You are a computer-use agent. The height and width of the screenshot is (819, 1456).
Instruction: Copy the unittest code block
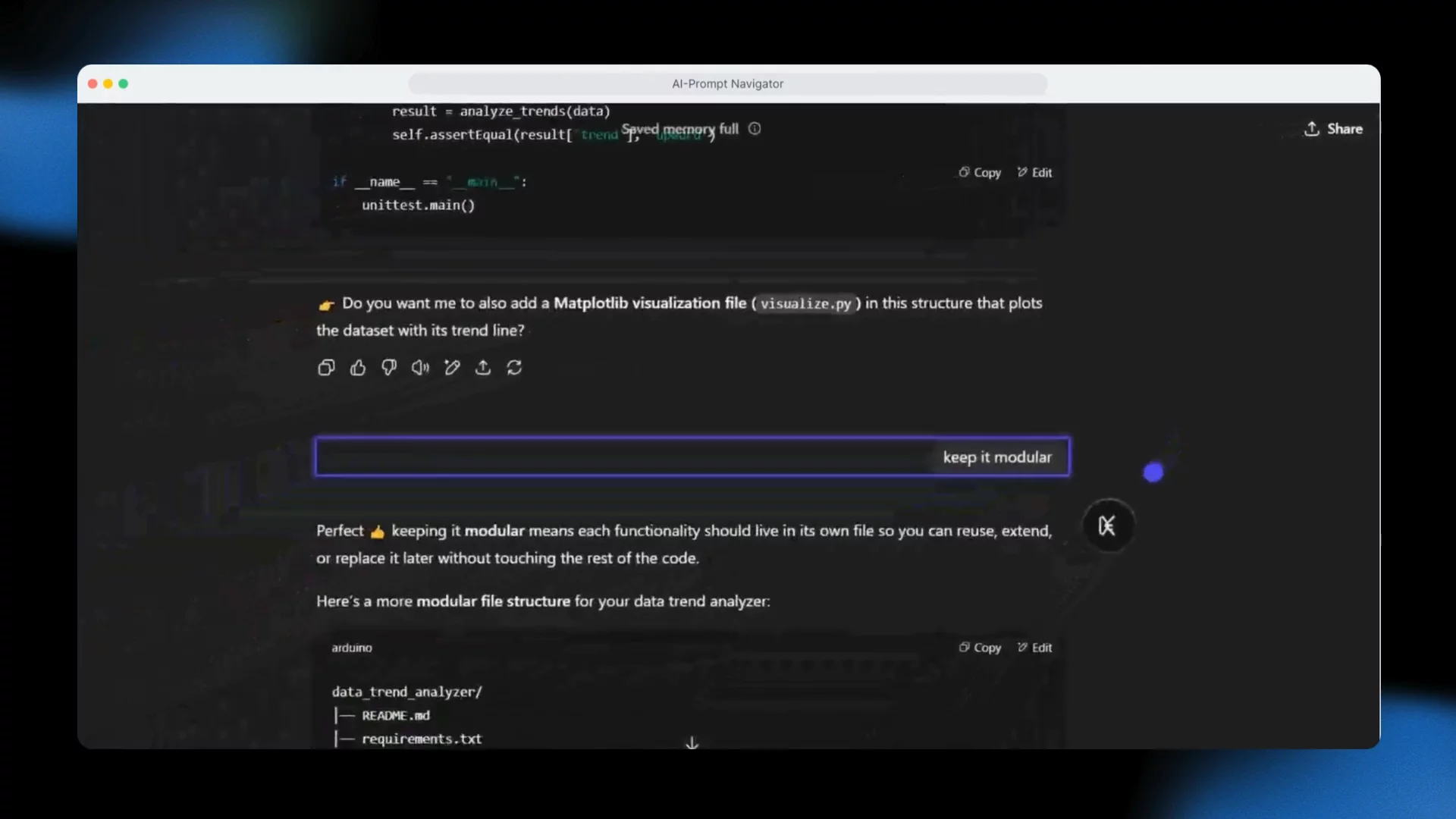(x=980, y=173)
